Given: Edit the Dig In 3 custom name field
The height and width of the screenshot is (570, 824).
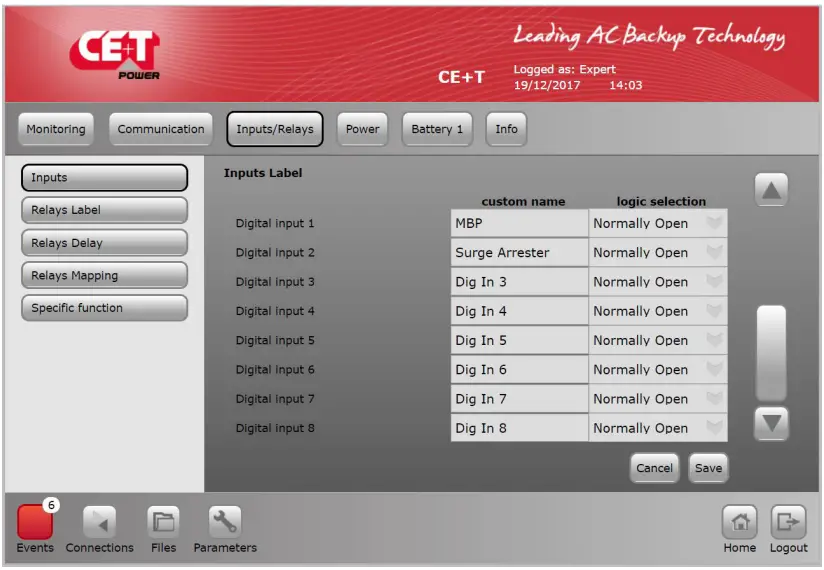Looking at the screenshot, I should point(519,282).
